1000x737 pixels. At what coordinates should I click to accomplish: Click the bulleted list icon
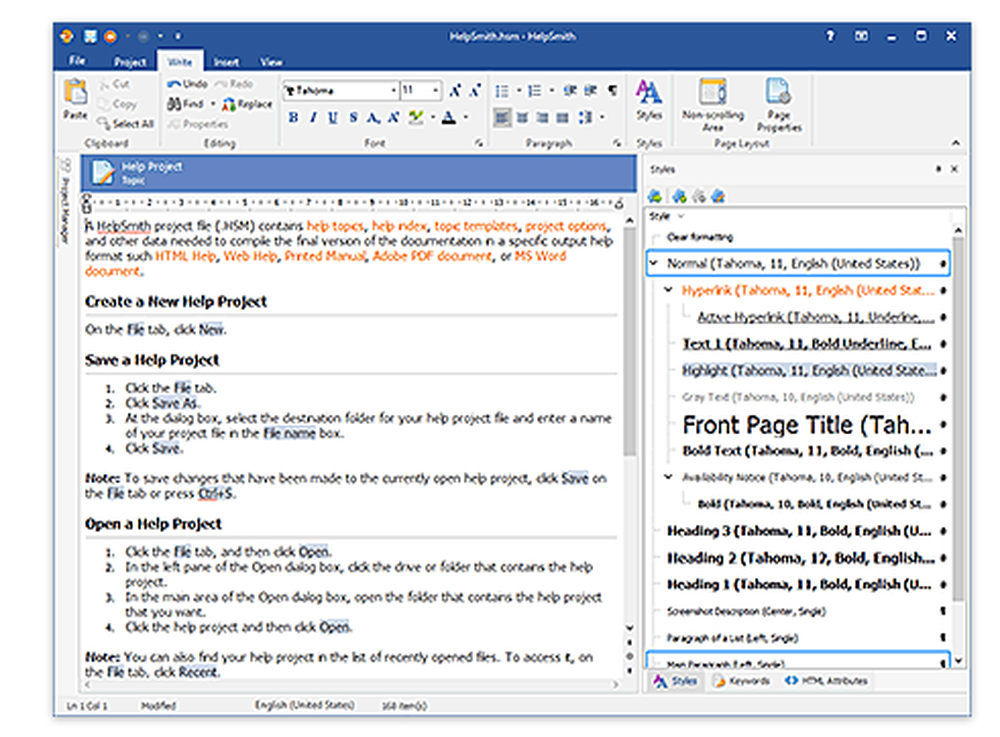[x=503, y=91]
